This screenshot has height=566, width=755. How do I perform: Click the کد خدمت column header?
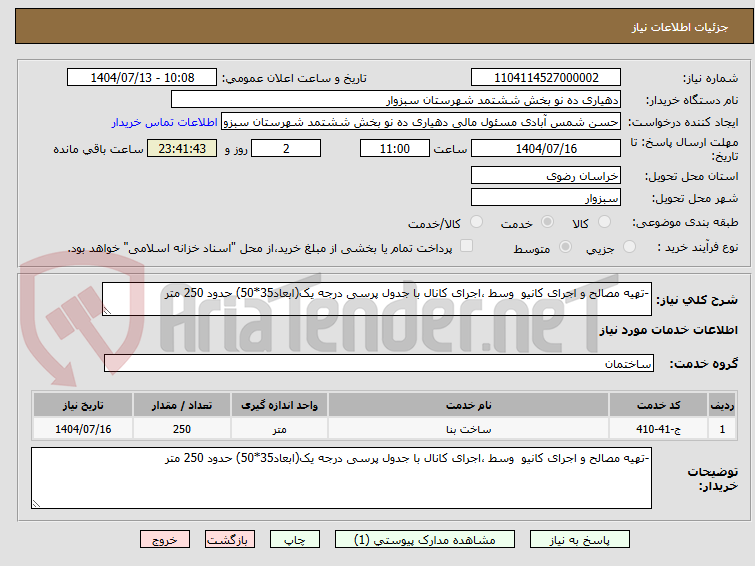click(x=658, y=405)
